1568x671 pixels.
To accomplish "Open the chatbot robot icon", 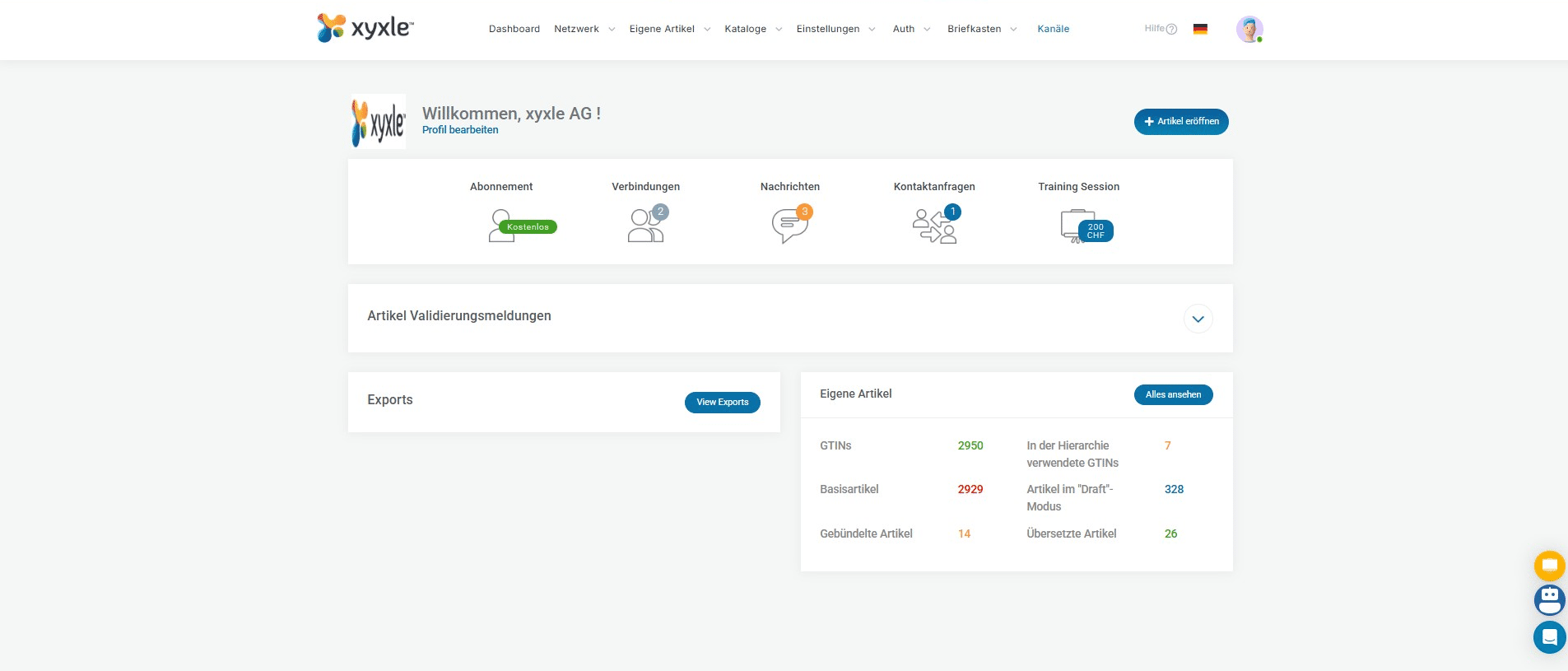I will pos(1549,600).
